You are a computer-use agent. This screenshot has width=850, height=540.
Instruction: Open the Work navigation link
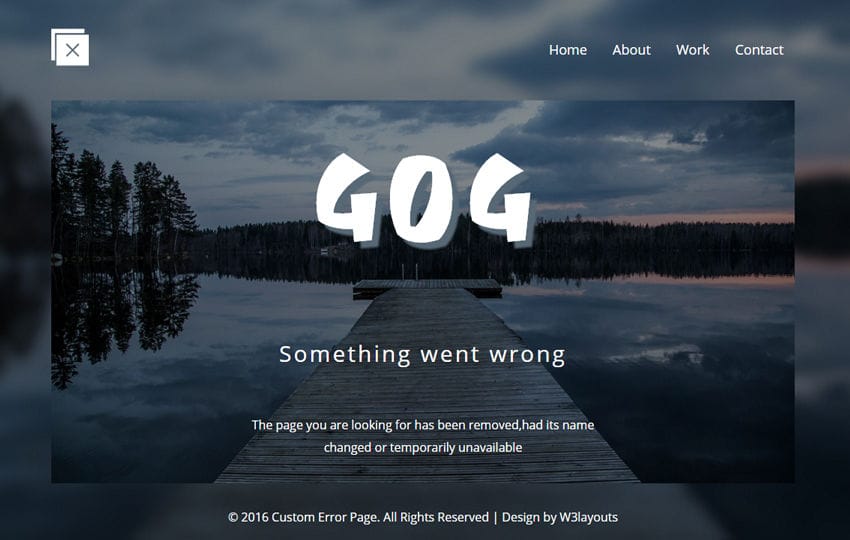click(692, 50)
